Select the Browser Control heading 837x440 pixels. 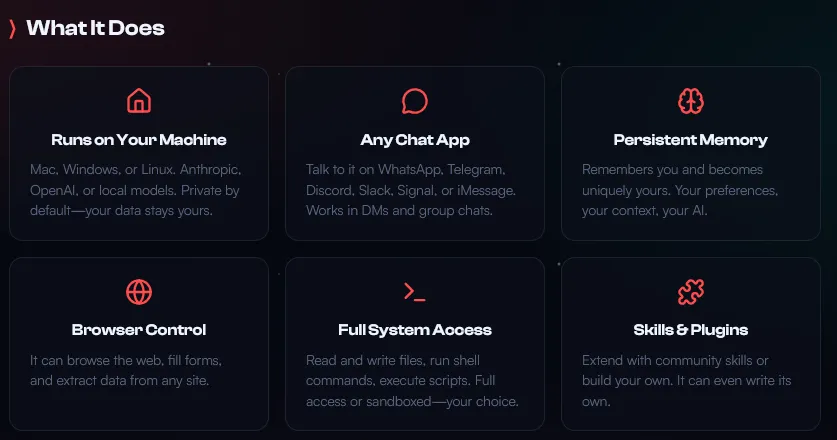[x=139, y=330]
